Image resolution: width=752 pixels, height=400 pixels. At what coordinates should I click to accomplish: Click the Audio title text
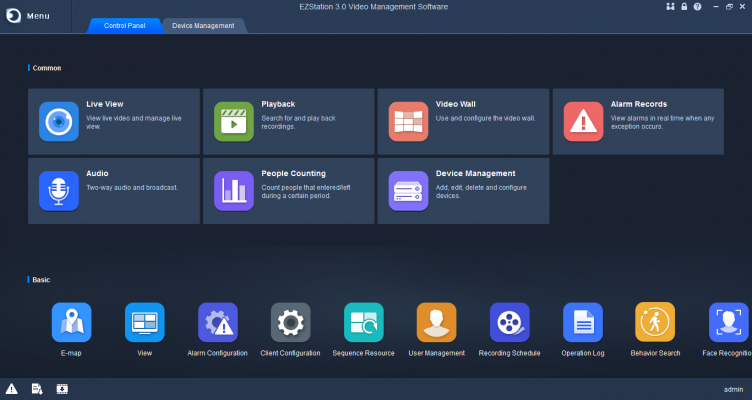coord(97,174)
